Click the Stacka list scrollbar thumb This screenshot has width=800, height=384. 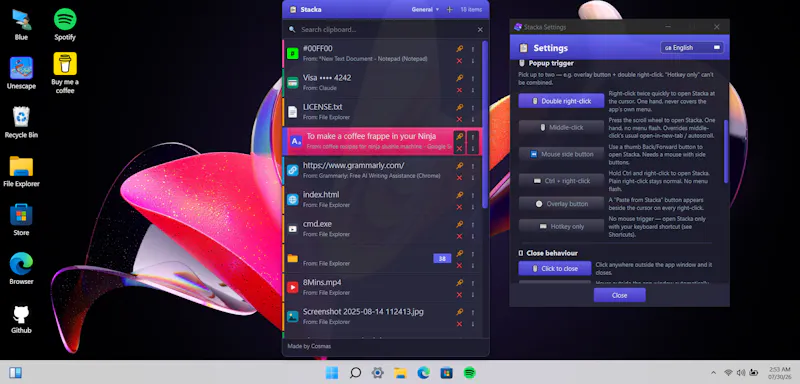click(x=485, y=124)
